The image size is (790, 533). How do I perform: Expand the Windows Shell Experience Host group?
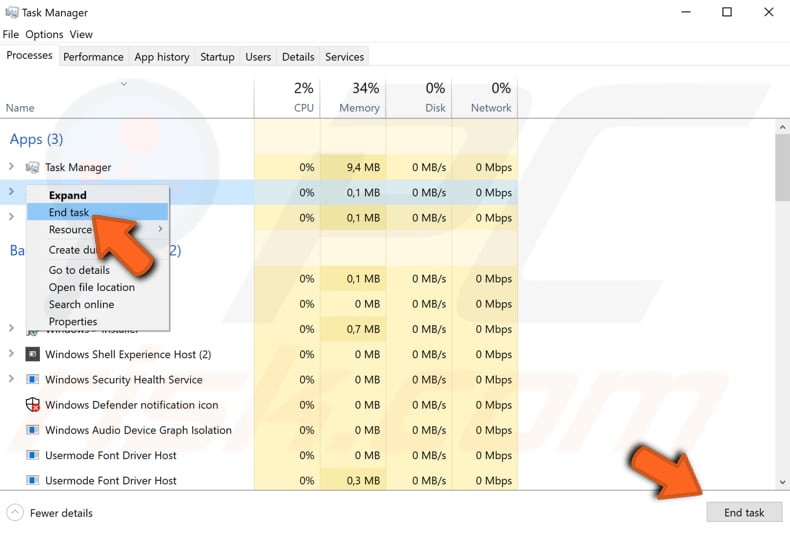[11, 354]
